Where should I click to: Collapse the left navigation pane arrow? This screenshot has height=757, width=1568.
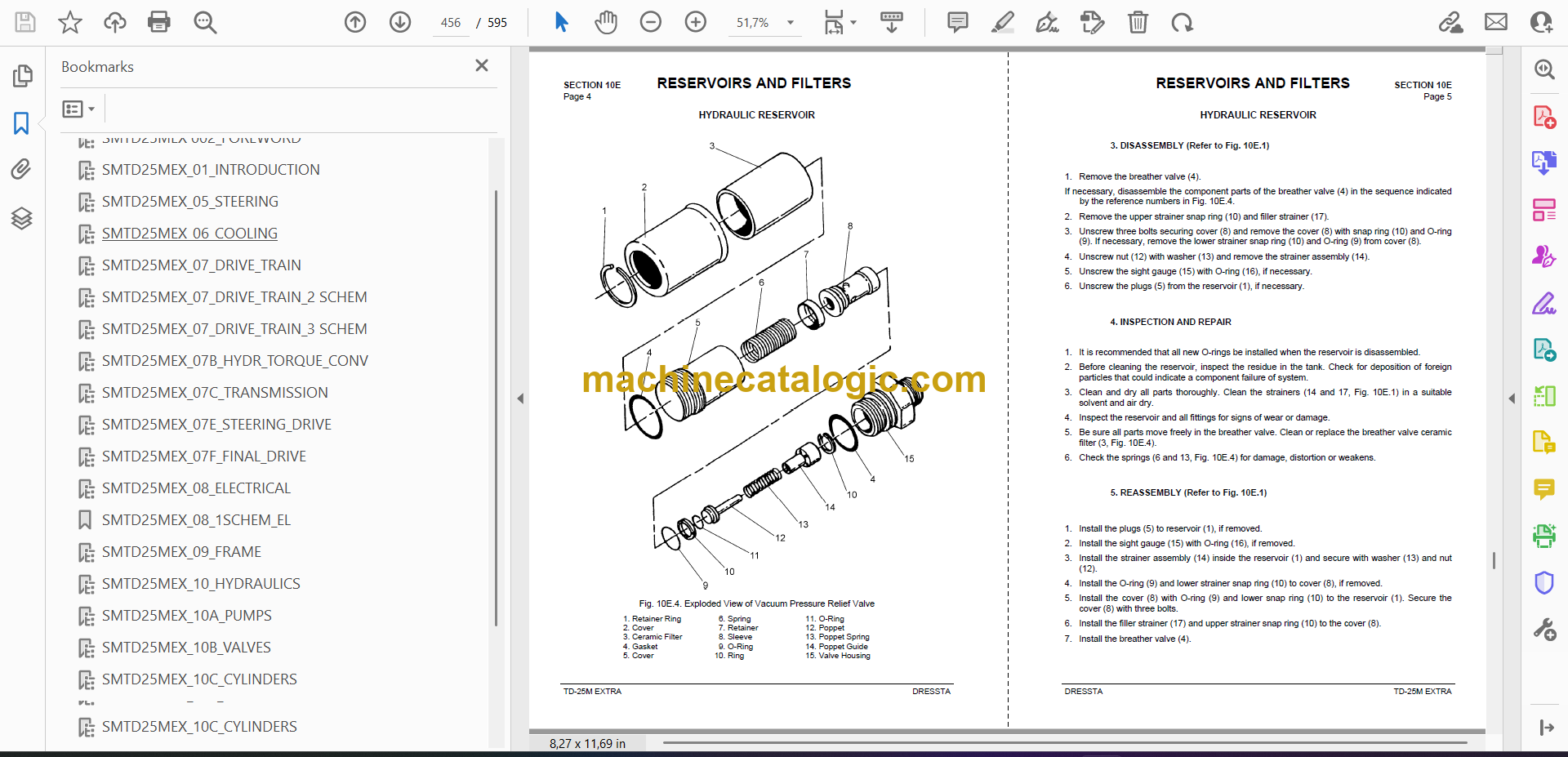520,399
